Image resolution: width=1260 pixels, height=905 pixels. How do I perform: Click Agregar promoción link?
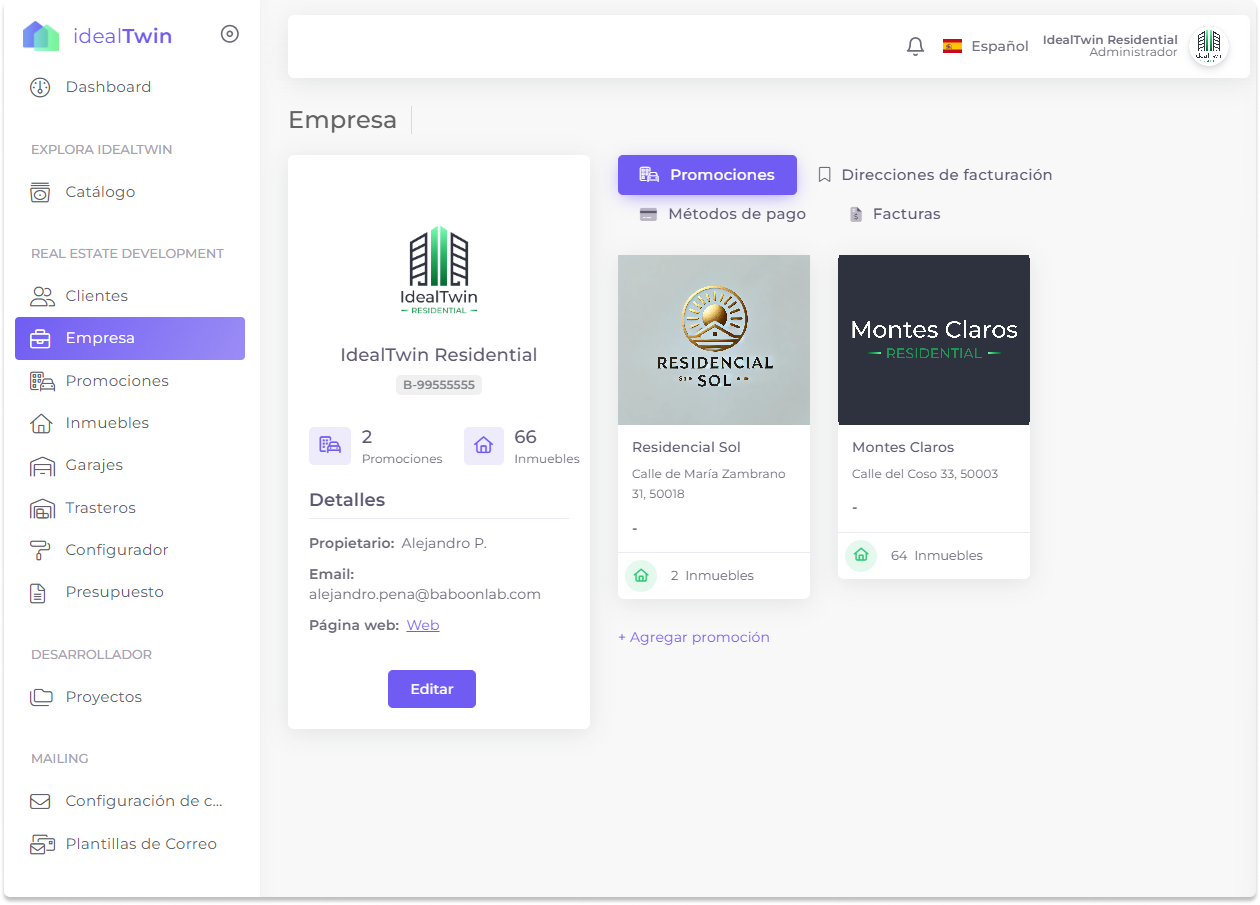click(694, 637)
